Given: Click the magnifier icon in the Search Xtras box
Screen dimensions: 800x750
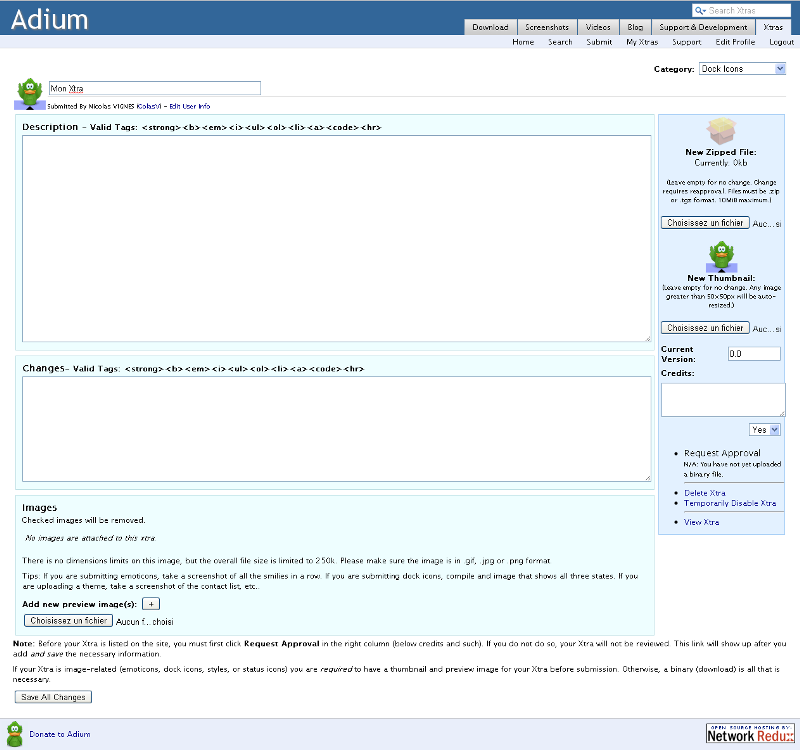Looking at the screenshot, I should click(701, 10).
